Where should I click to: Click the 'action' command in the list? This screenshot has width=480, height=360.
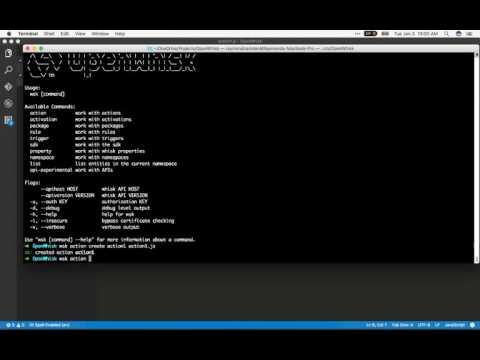(38, 113)
